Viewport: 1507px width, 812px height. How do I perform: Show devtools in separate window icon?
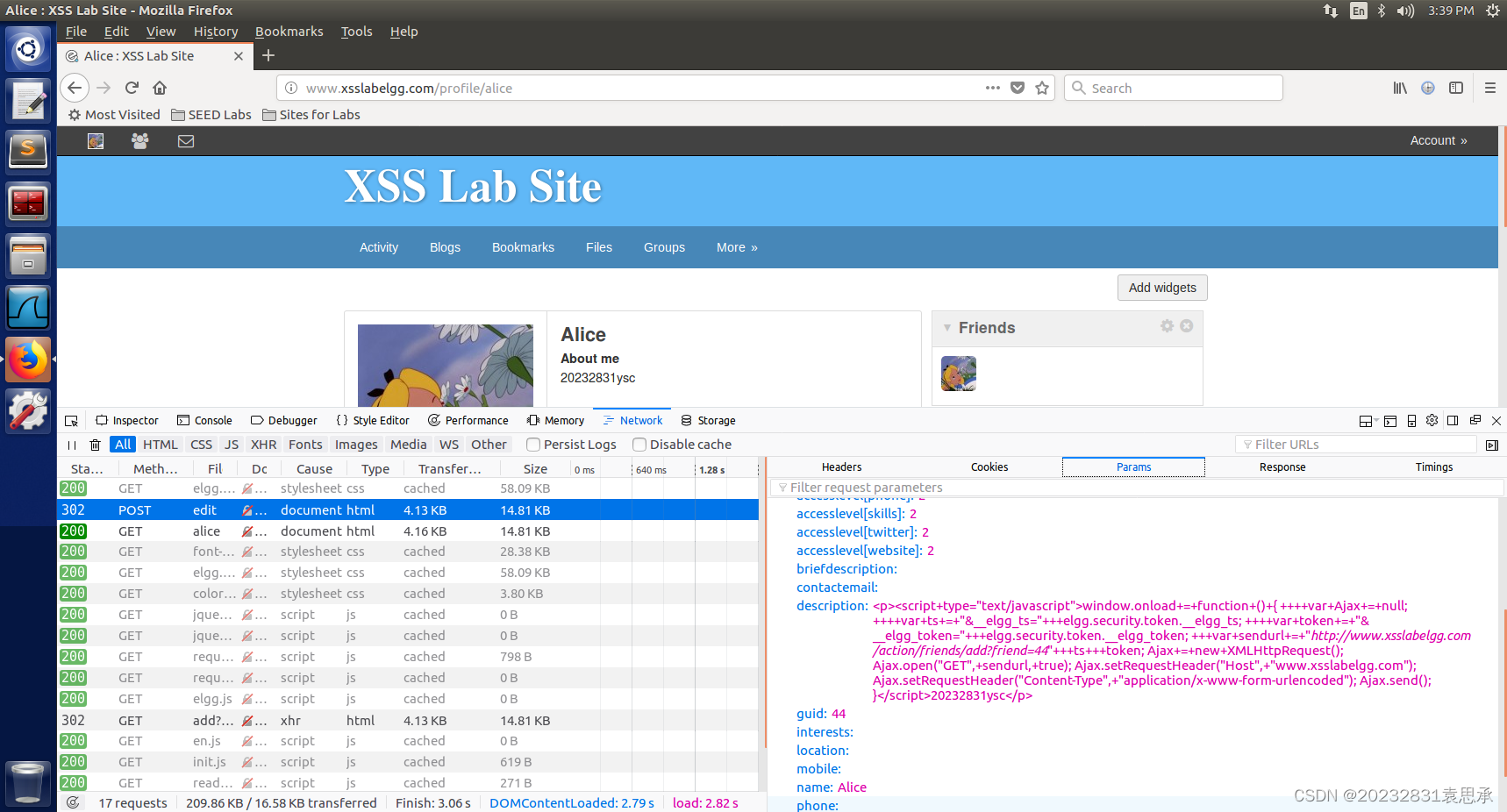1475,420
